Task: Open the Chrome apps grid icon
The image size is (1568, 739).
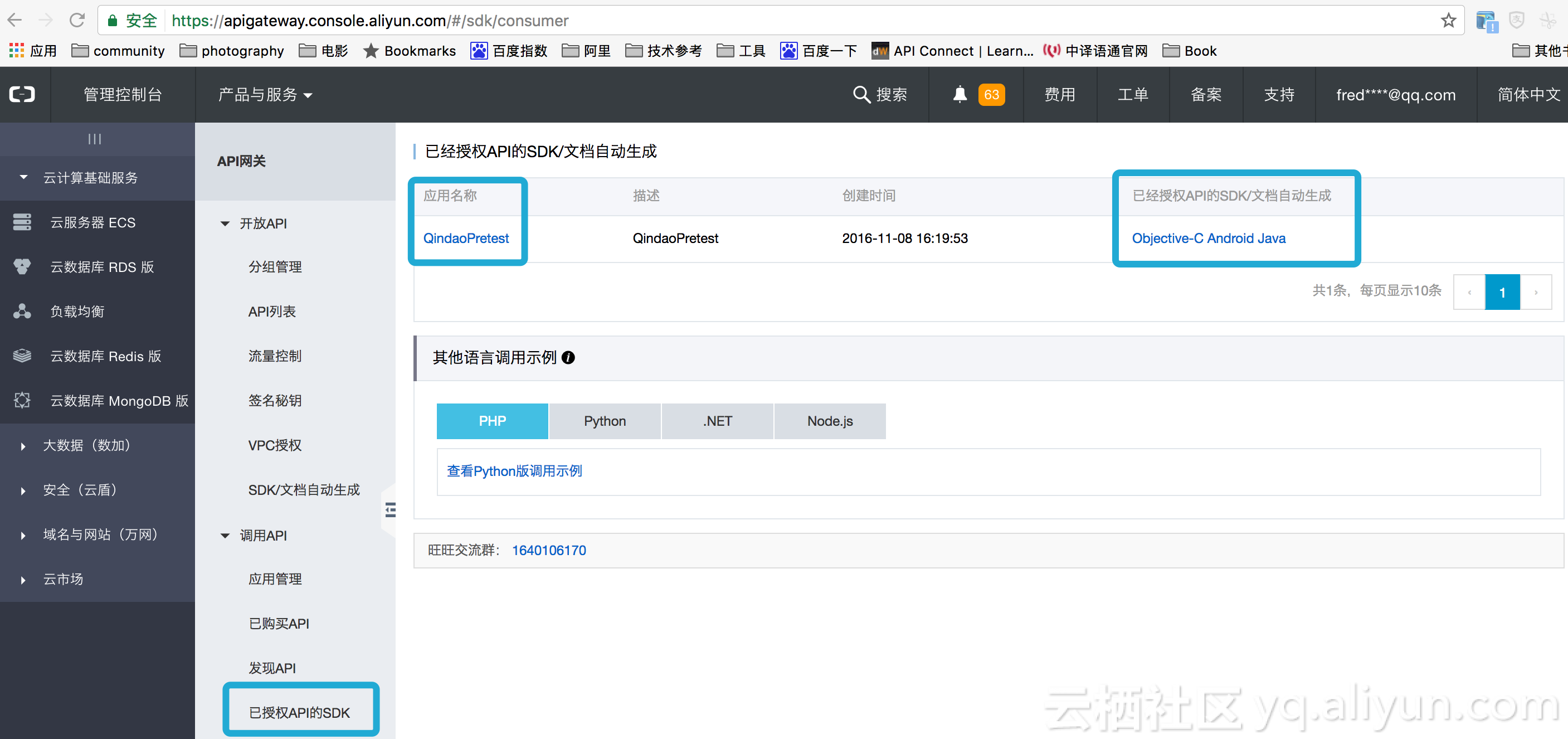Action: [16, 51]
